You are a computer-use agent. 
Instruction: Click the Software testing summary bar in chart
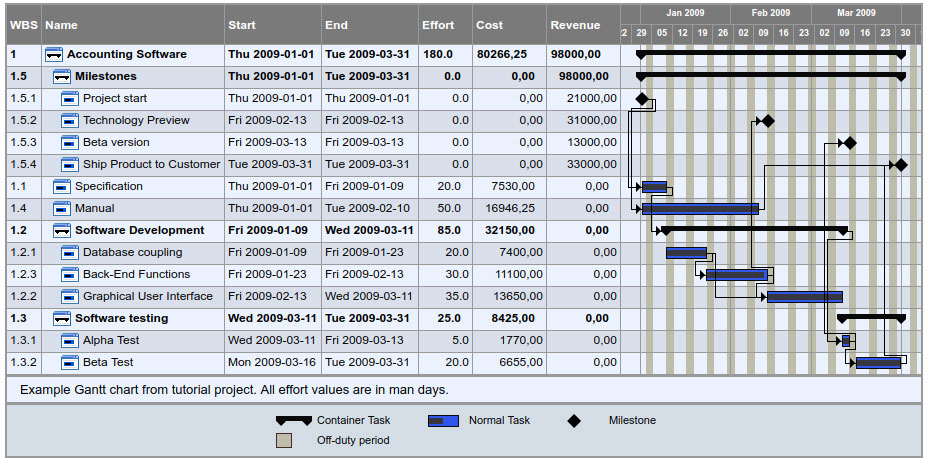(x=871, y=318)
